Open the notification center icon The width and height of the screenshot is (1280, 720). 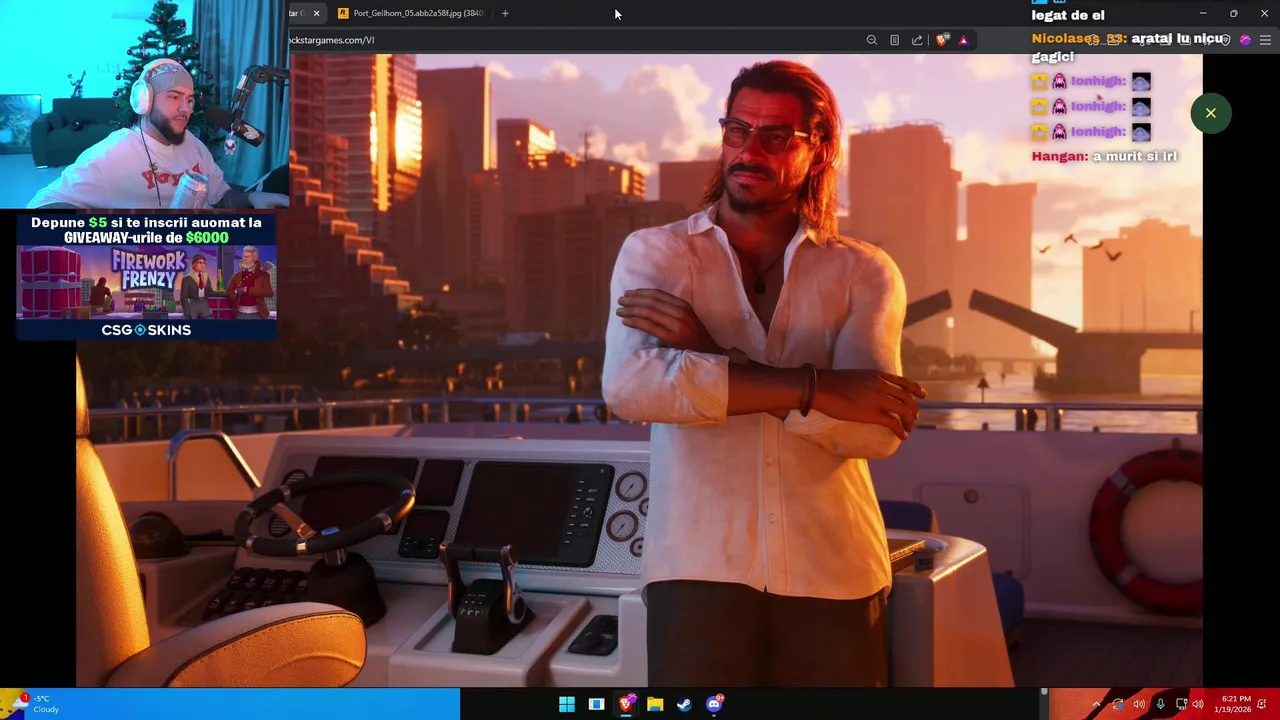point(1263,704)
